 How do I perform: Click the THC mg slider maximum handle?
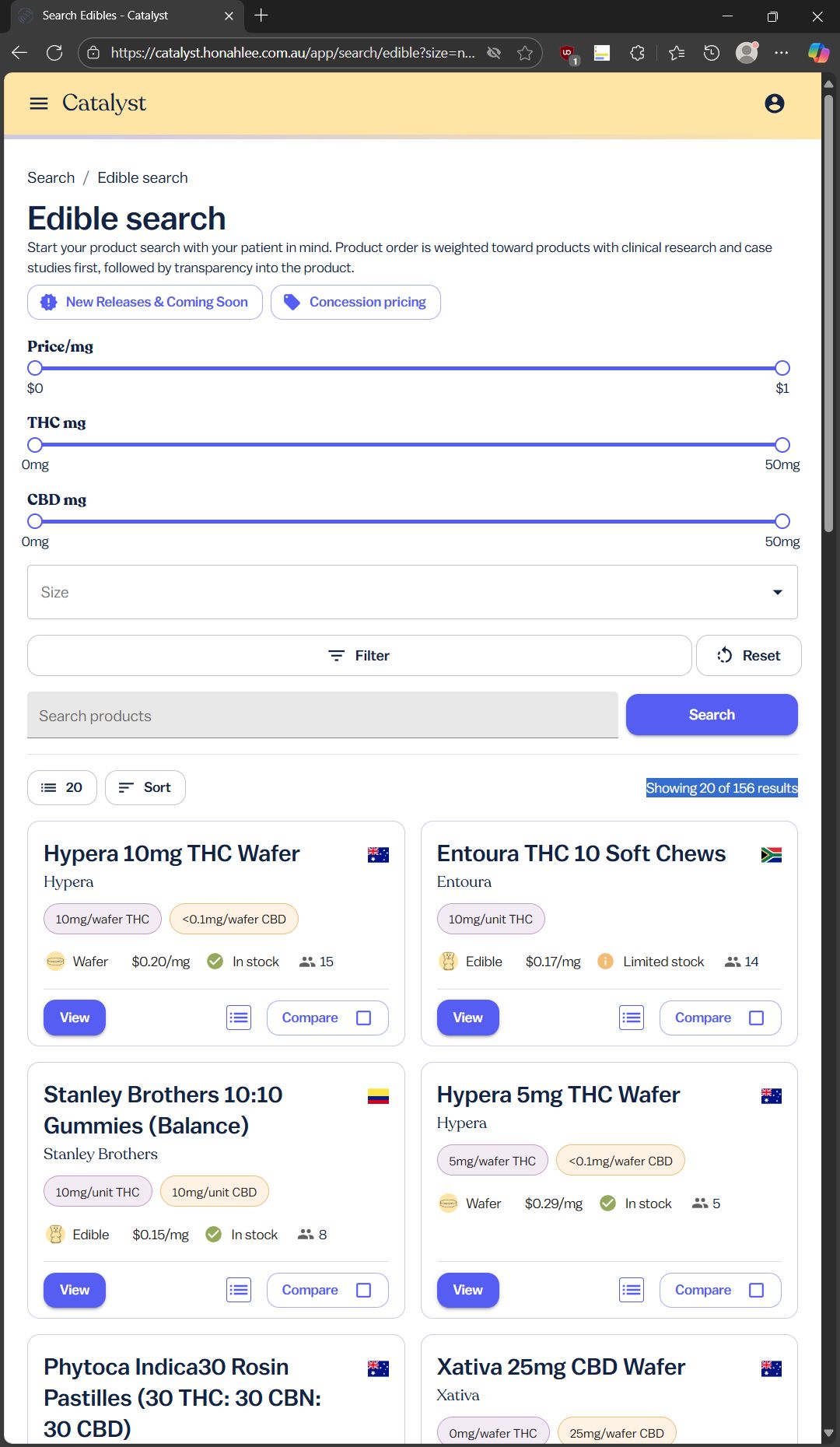(782, 445)
